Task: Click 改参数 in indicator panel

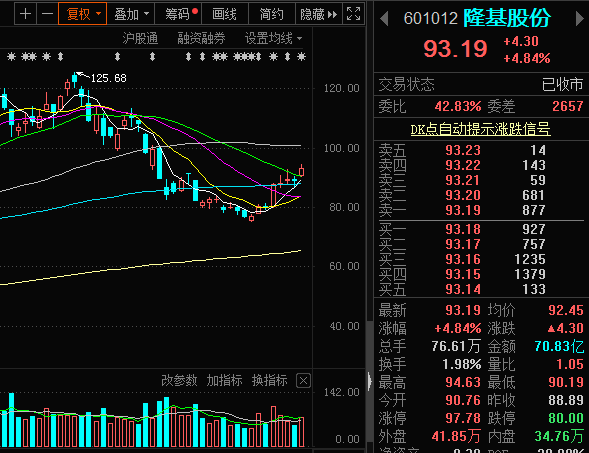Action: [179, 381]
